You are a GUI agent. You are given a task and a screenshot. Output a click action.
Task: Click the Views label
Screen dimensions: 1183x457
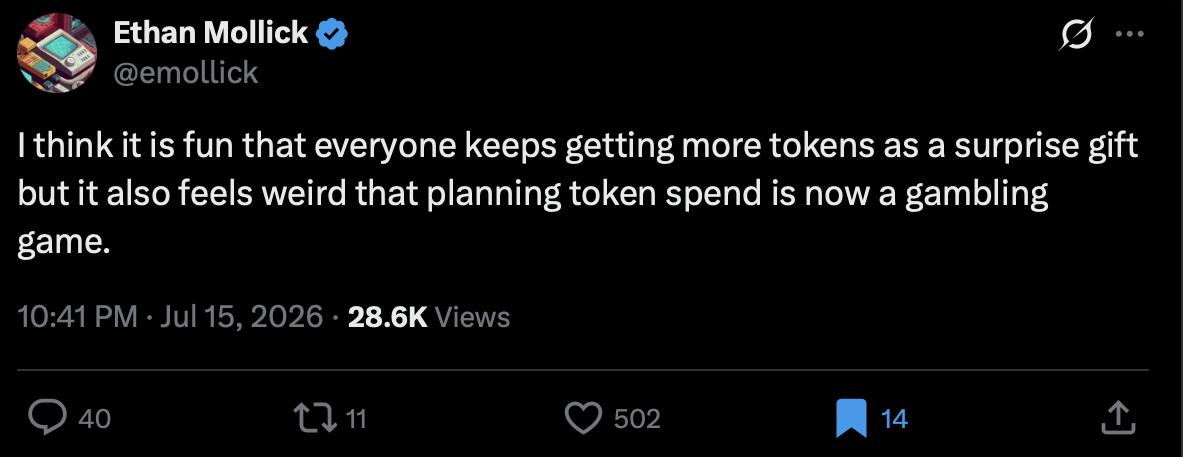(473, 317)
